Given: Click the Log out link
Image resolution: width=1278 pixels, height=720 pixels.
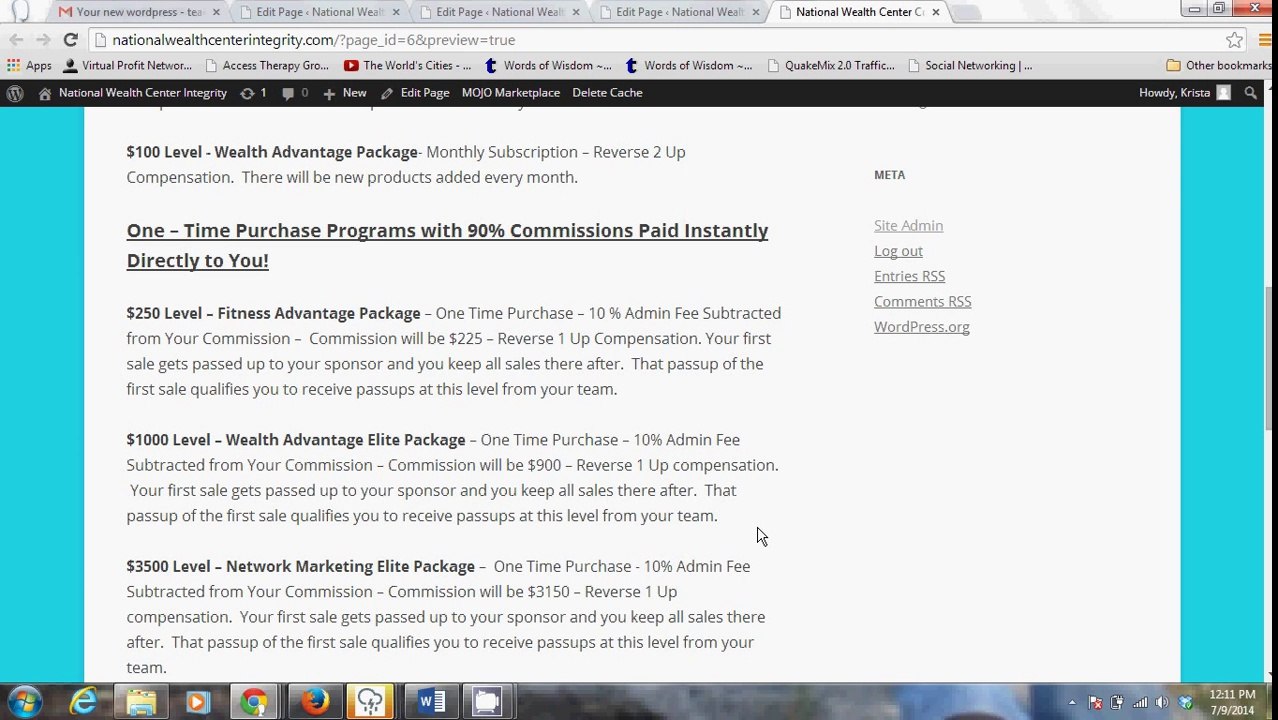Looking at the screenshot, I should [898, 251].
